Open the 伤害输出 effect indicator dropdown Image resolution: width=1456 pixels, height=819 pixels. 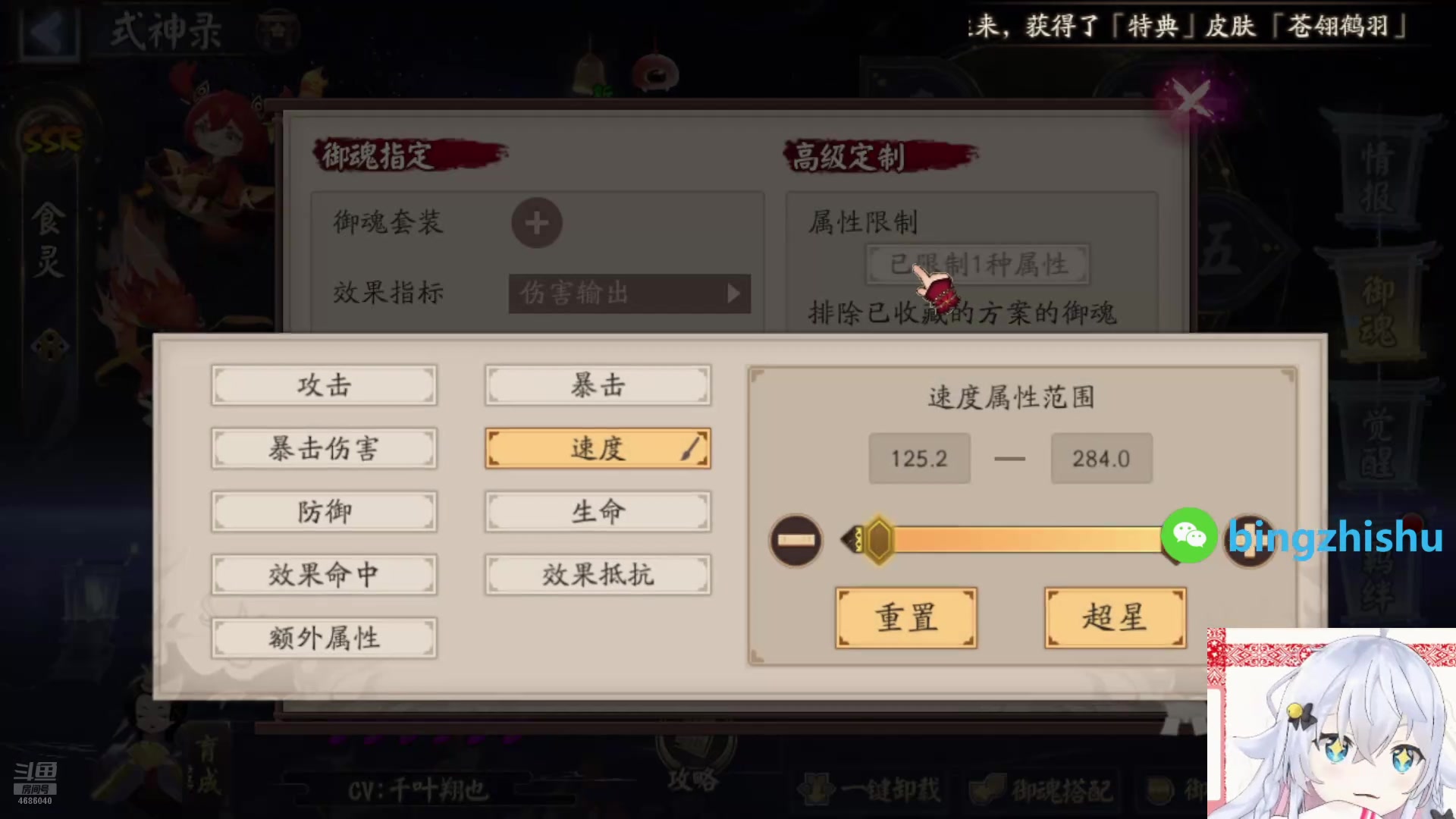(x=629, y=293)
